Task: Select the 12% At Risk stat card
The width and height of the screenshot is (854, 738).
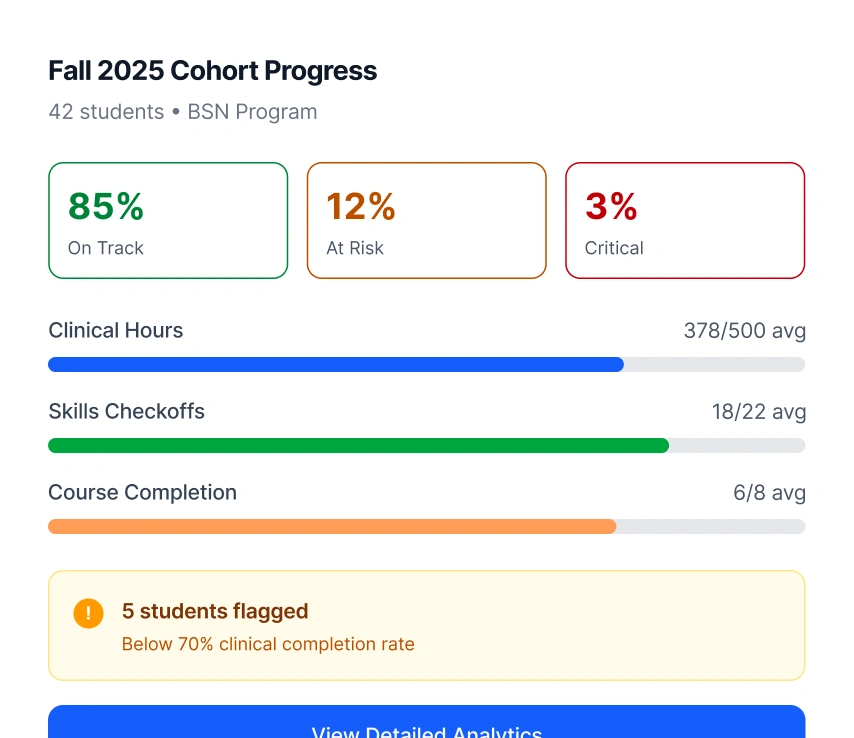Action: [426, 220]
